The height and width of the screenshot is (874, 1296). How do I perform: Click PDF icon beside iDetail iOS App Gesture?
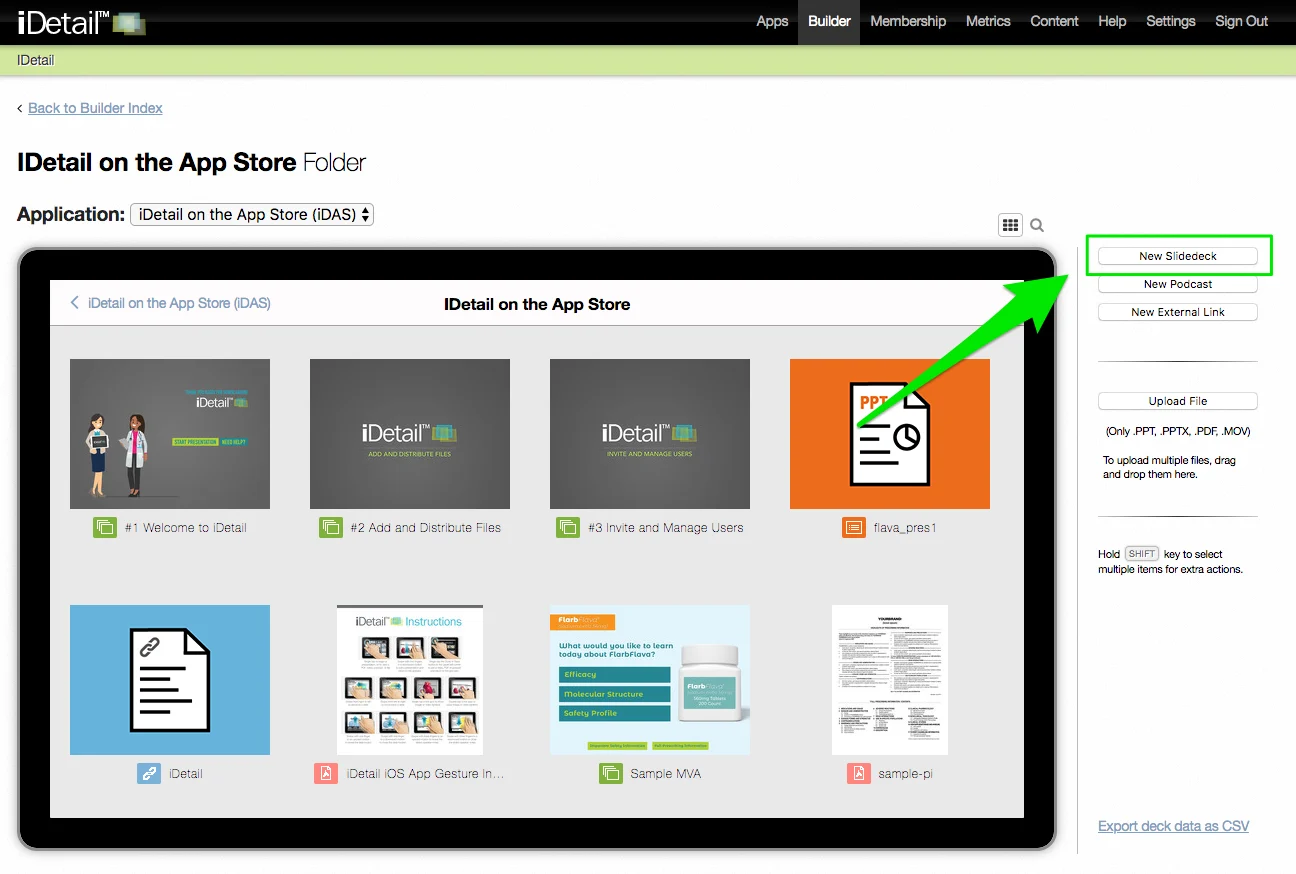326,773
